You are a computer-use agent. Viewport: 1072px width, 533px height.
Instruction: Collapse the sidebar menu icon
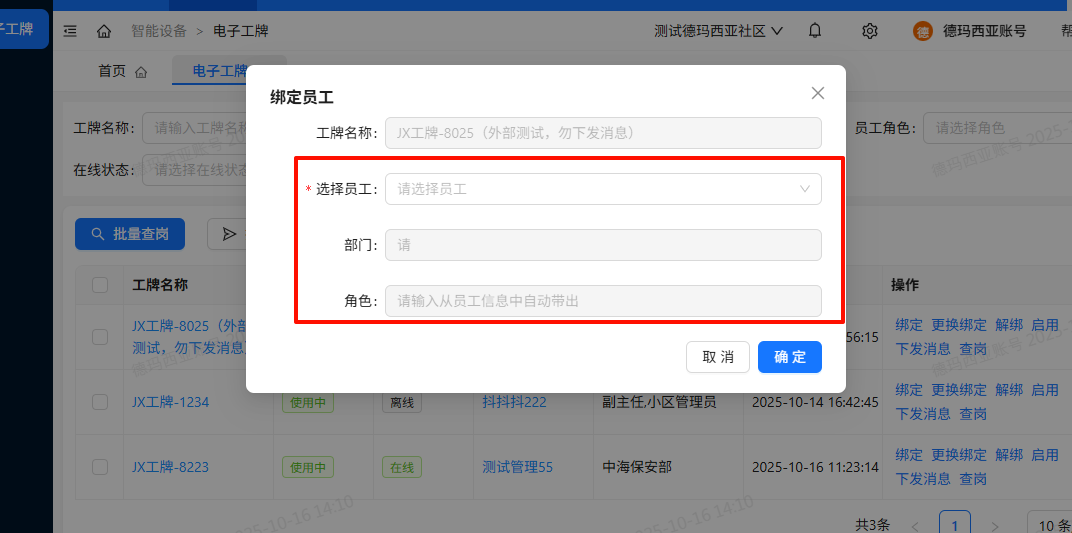[x=70, y=31]
